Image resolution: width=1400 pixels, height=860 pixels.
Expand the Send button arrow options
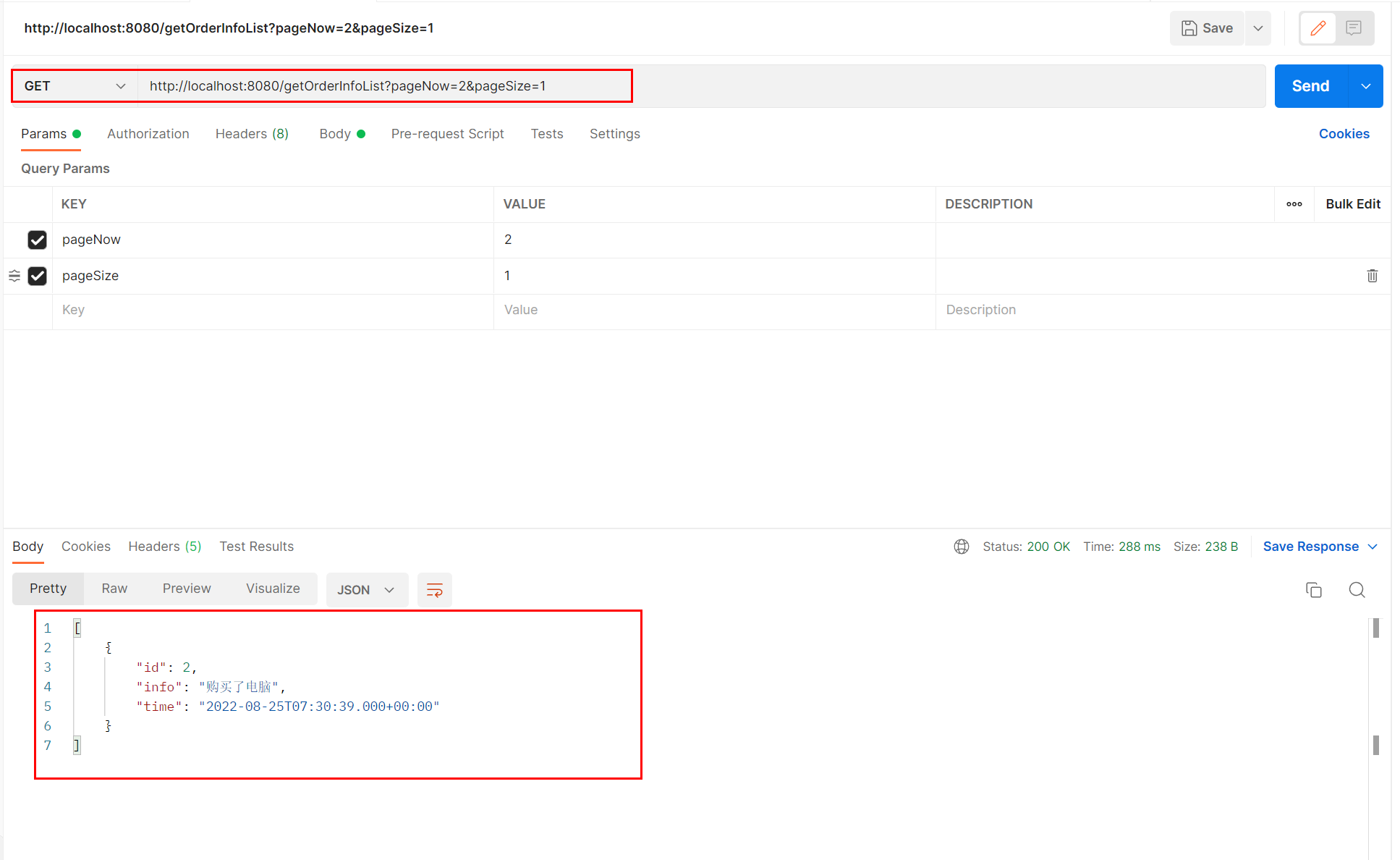click(1365, 86)
